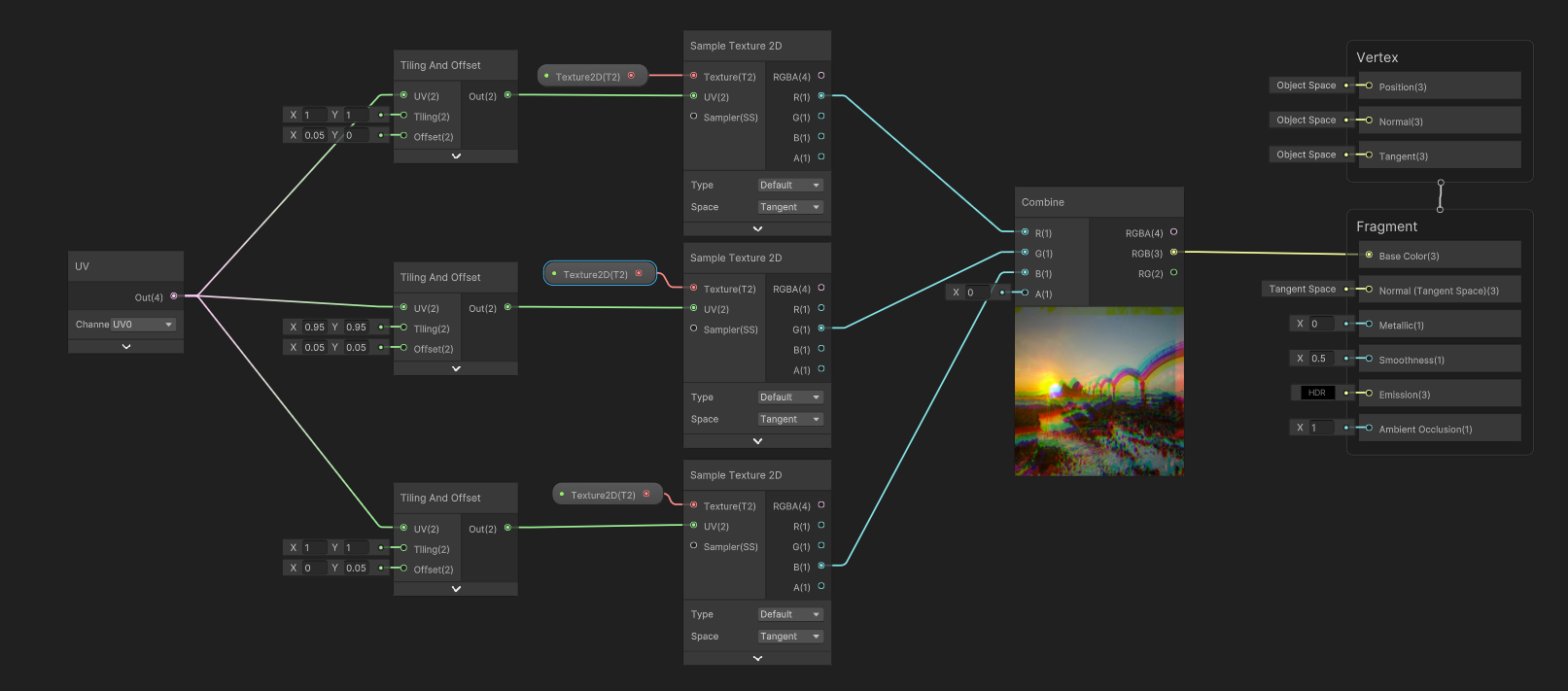Screen dimensions: 1568x691
Task: Collapse bottom Sample Texture 2D node chevron
Action: [x=757, y=658]
